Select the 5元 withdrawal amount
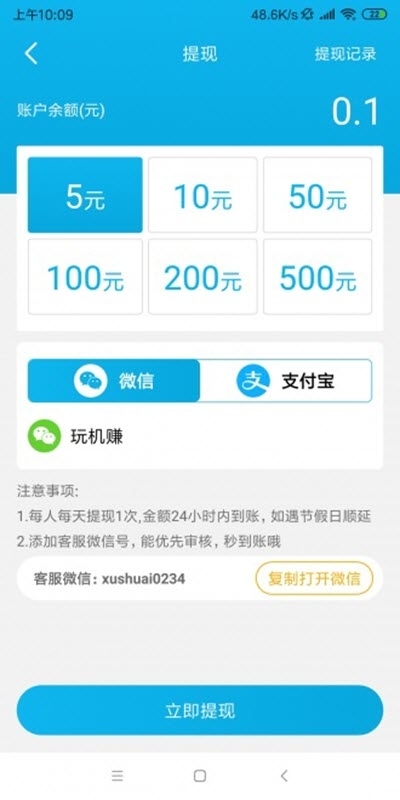Screen dimensions: 400x800 pyautogui.click(x=85, y=195)
